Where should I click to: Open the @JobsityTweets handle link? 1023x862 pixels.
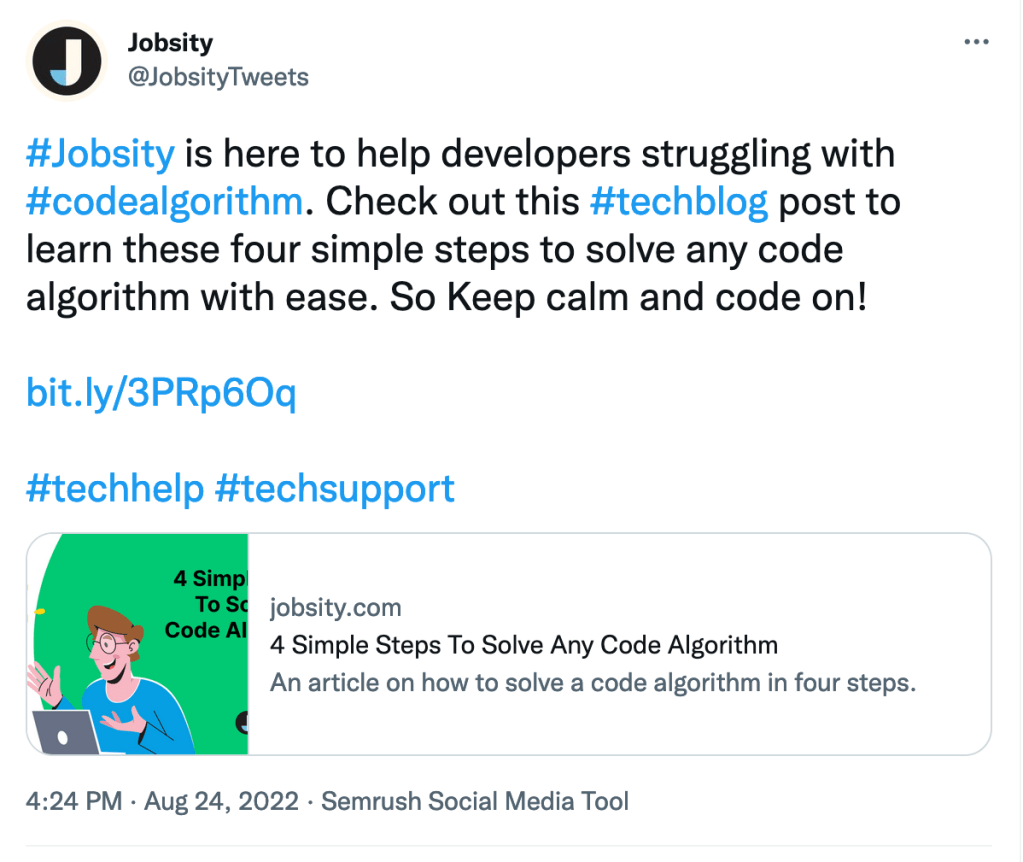pos(218,77)
